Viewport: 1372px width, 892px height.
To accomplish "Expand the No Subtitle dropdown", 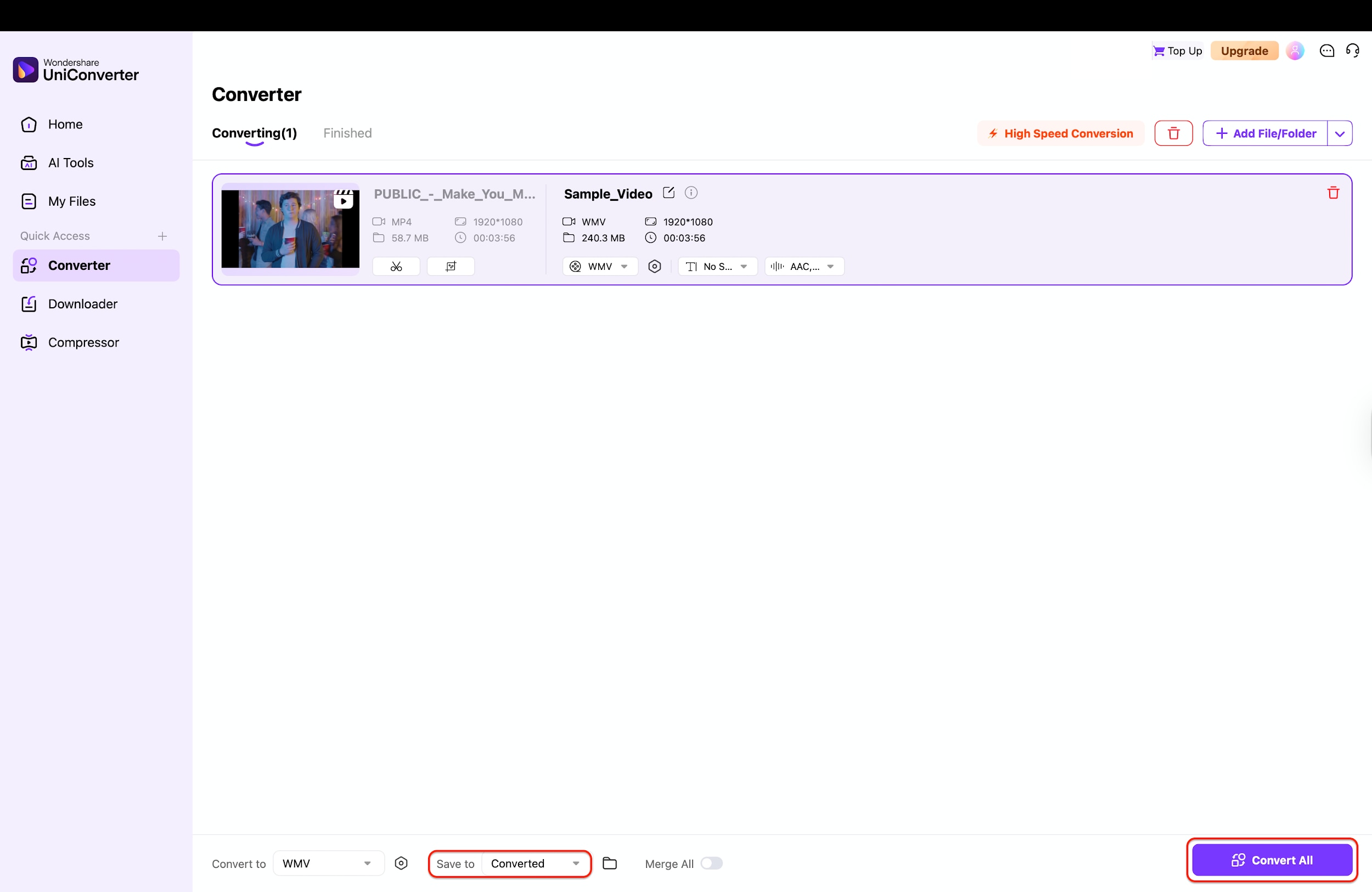I will pyautogui.click(x=717, y=266).
